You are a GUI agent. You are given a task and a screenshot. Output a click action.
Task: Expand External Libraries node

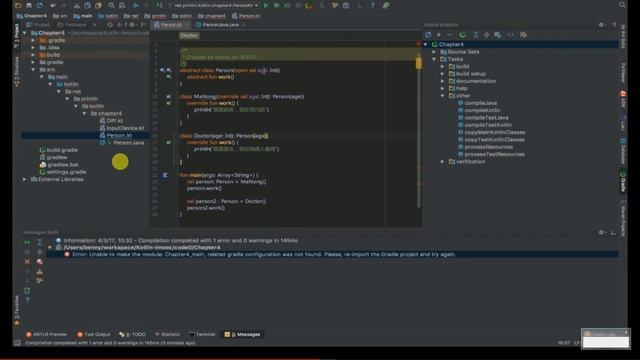25,179
